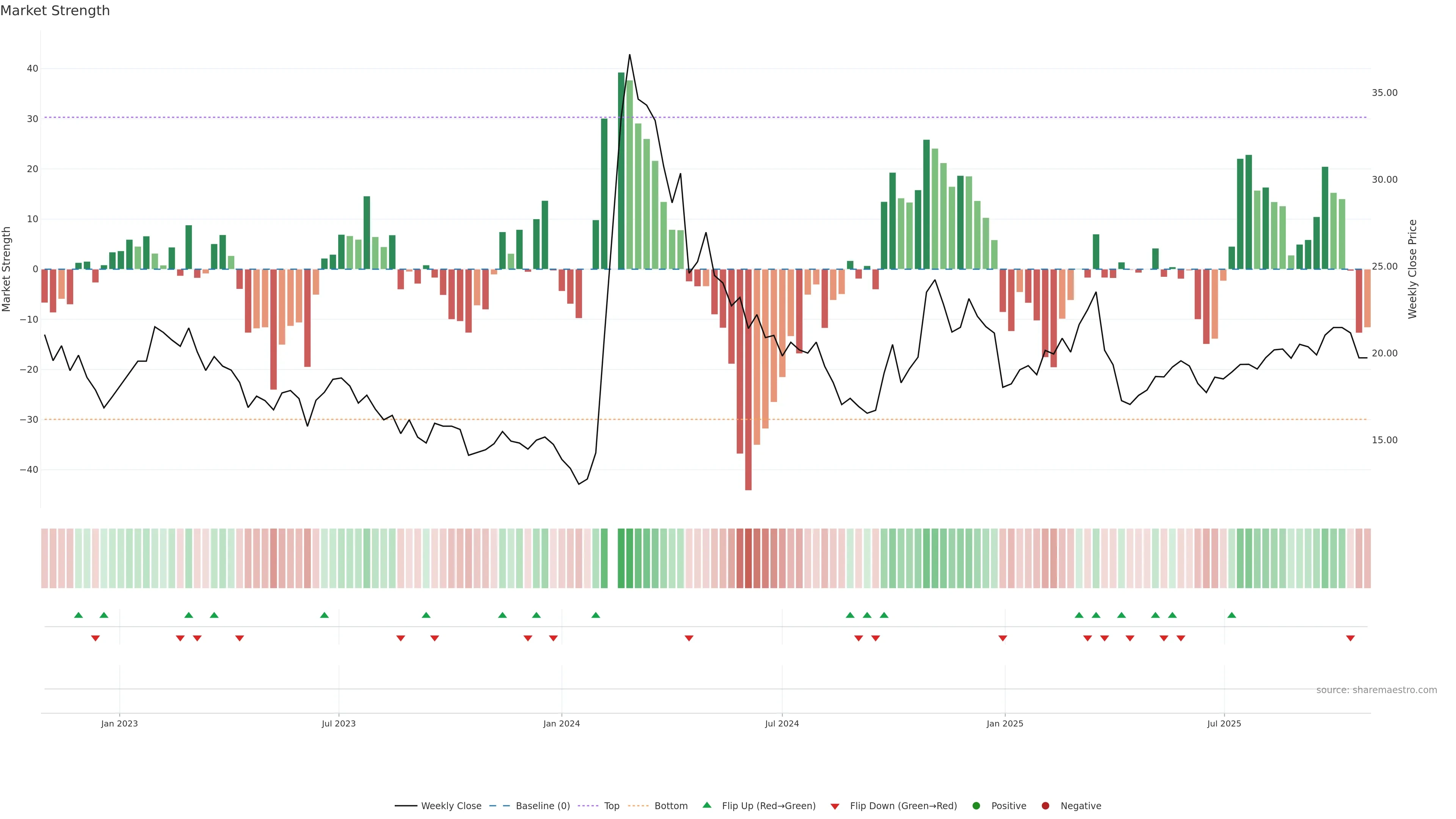Click dark red Negative circle legend icon

tap(1045, 806)
